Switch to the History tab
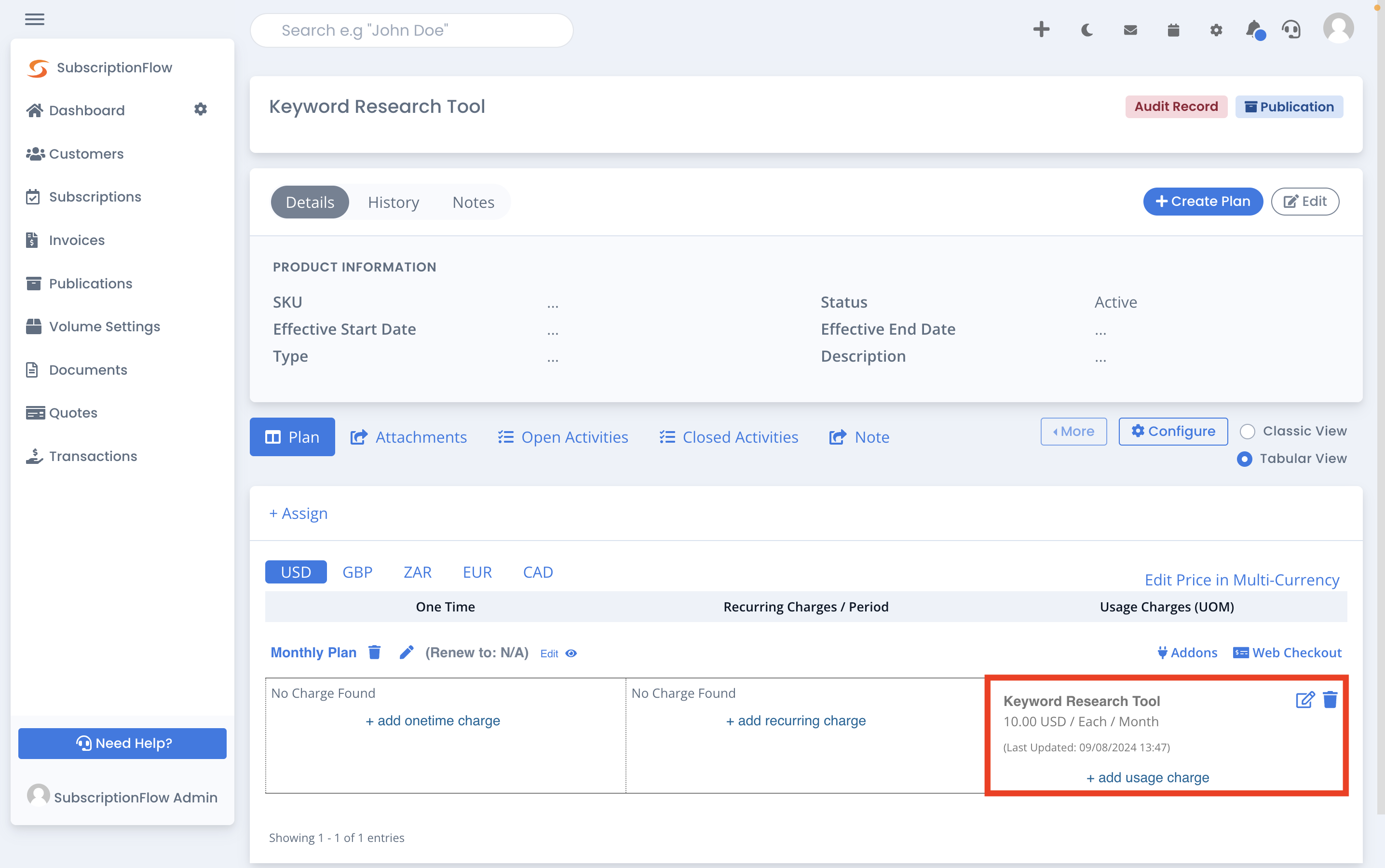 point(394,202)
